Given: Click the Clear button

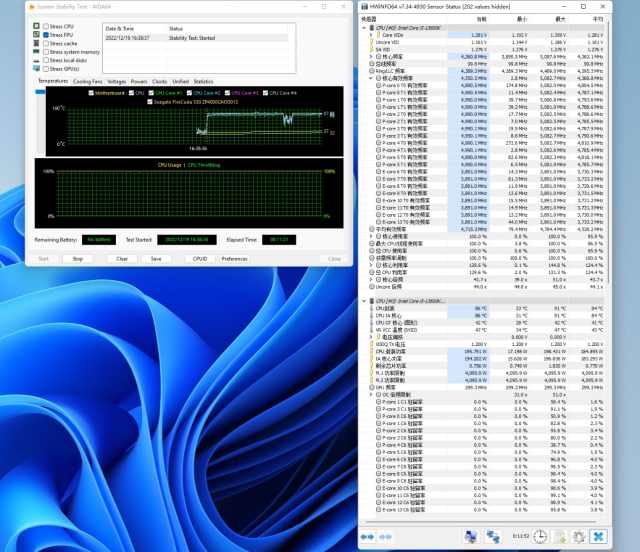Looking at the screenshot, I should pos(122,259).
